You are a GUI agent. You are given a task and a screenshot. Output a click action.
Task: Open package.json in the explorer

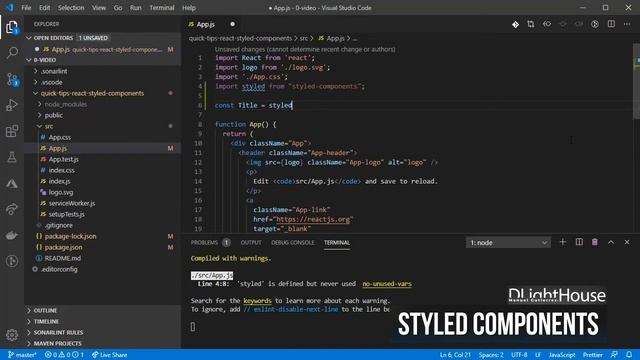[x=63, y=247]
